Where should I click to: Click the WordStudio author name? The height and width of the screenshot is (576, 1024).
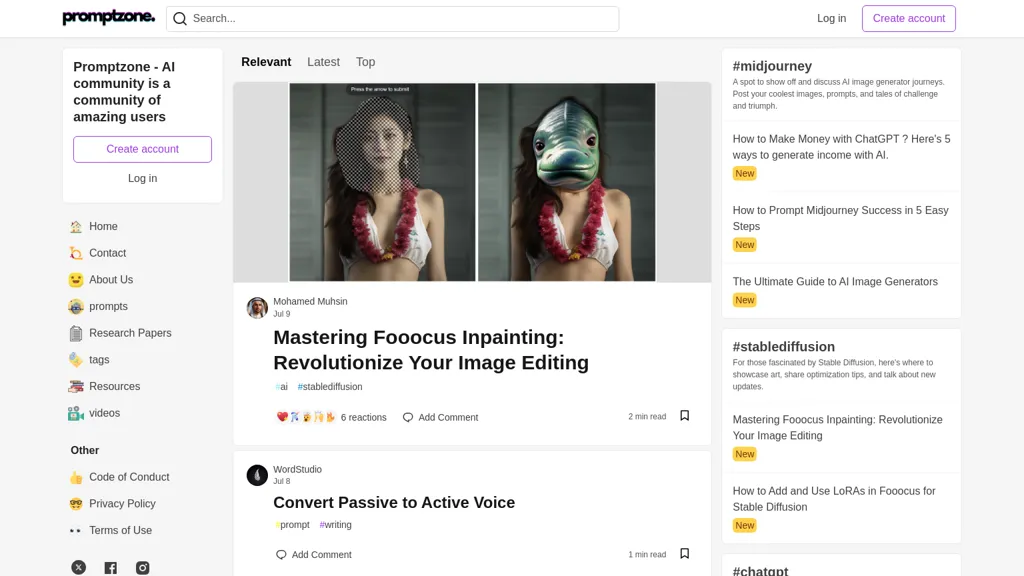[x=297, y=470]
